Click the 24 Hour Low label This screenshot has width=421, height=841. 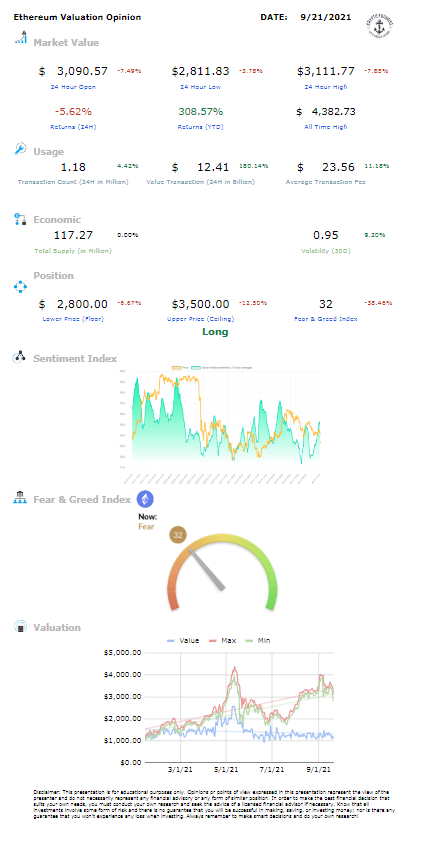click(x=202, y=86)
